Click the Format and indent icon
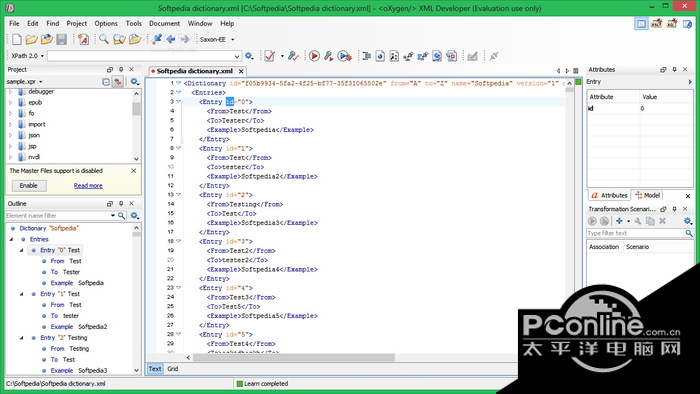The height and width of the screenshot is (394, 700). (x=367, y=56)
